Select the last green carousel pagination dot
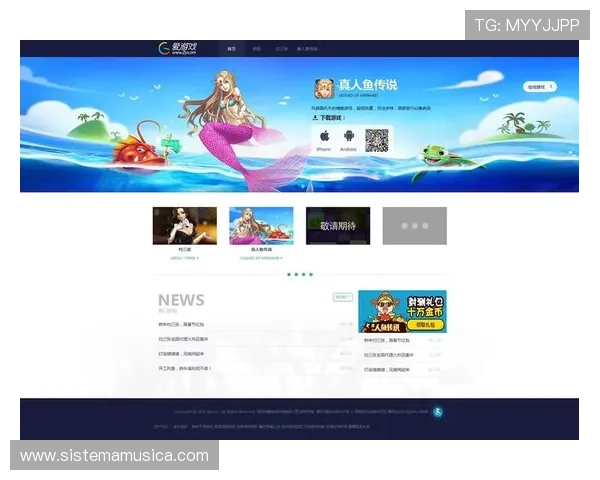The height and width of the screenshot is (480, 600). (311, 274)
